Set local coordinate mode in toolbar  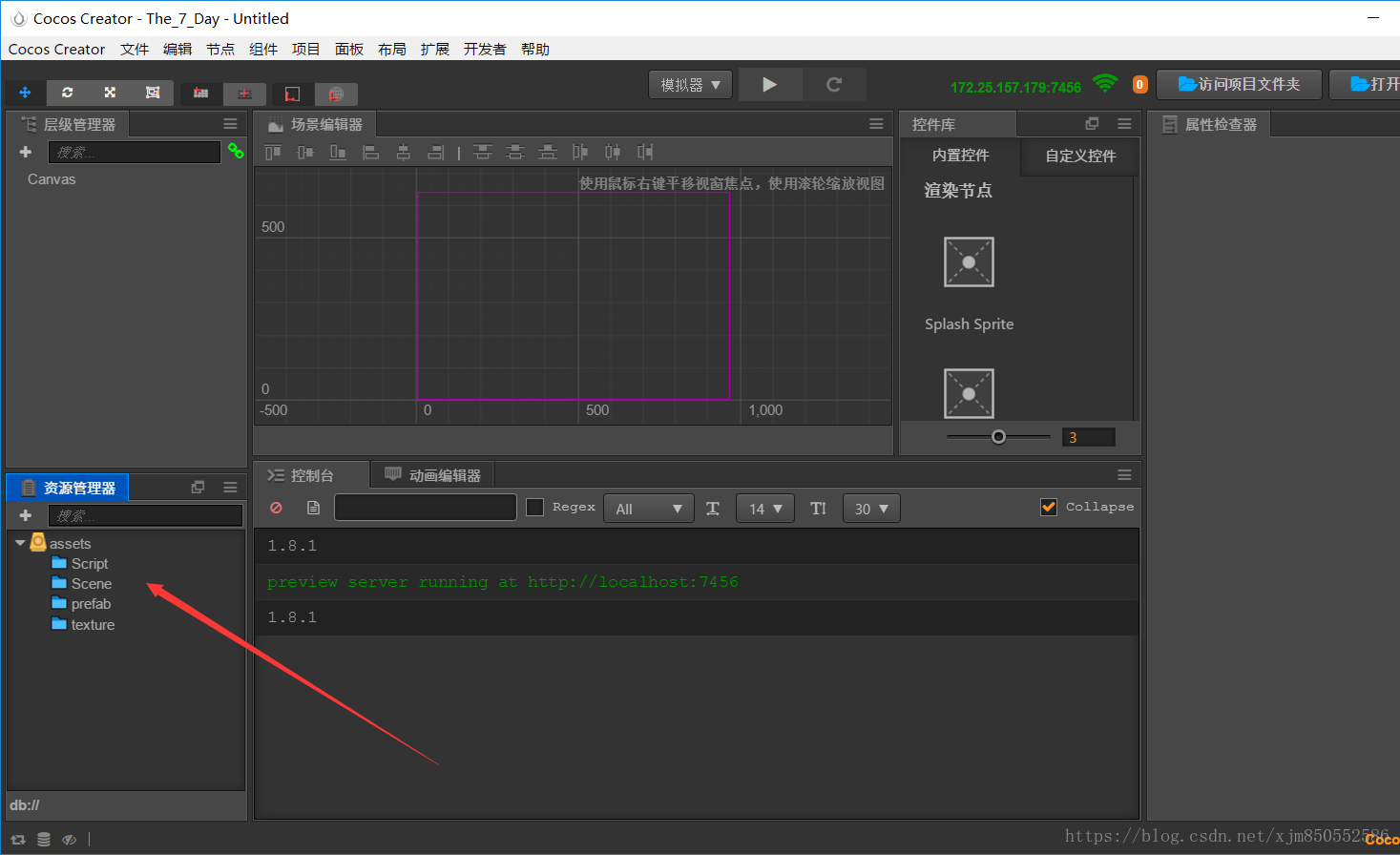click(293, 94)
